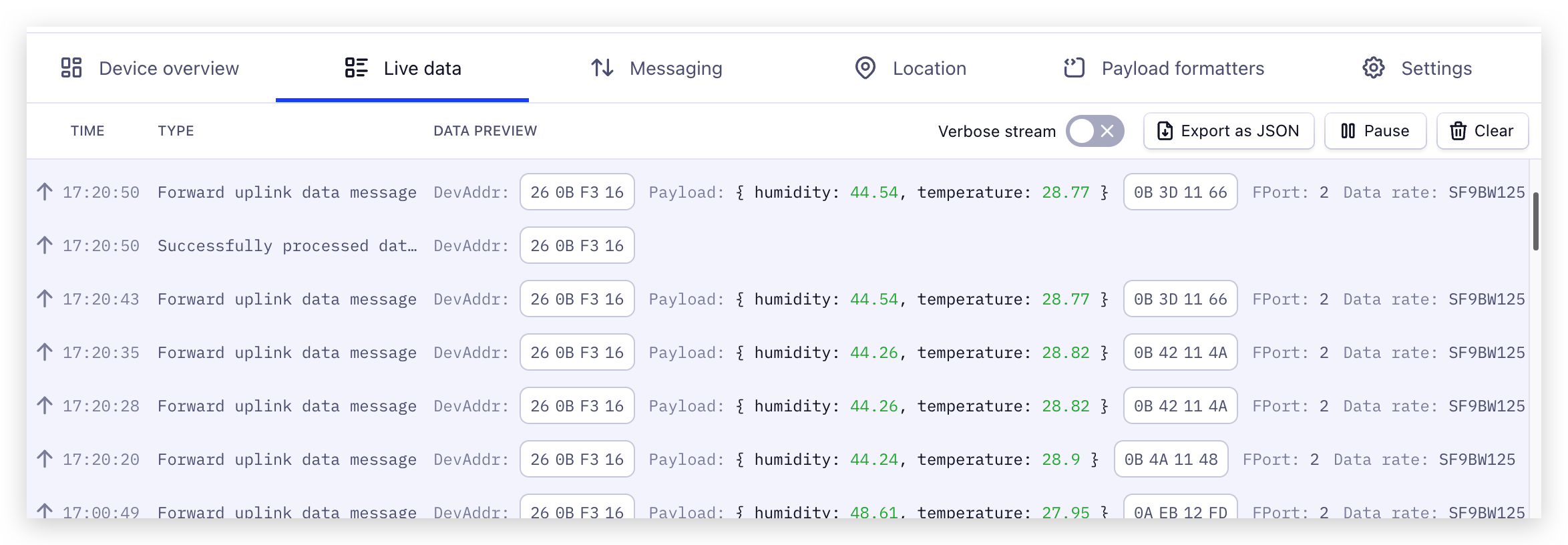Clear the live data events
The width and height of the screenshot is (1568, 545).
[1483, 131]
